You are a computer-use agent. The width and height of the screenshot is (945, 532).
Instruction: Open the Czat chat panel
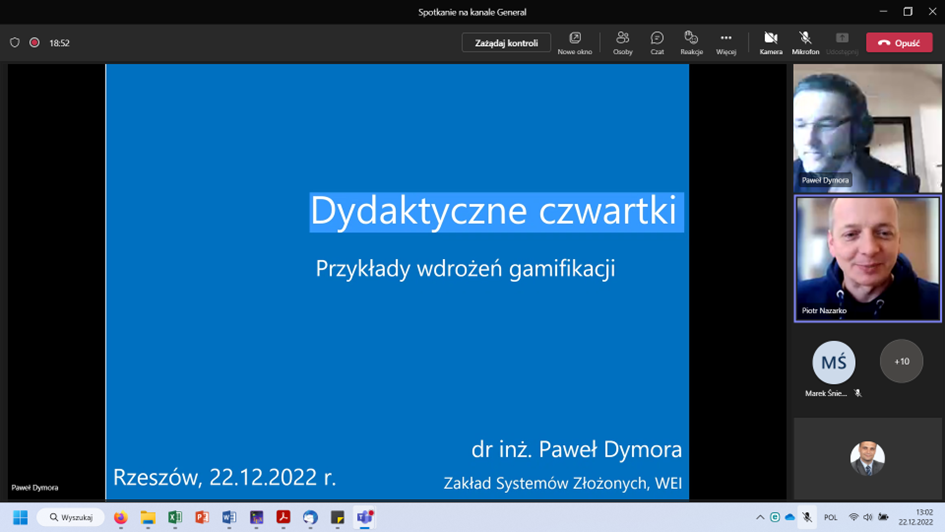pyautogui.click(x=657, y=41)
